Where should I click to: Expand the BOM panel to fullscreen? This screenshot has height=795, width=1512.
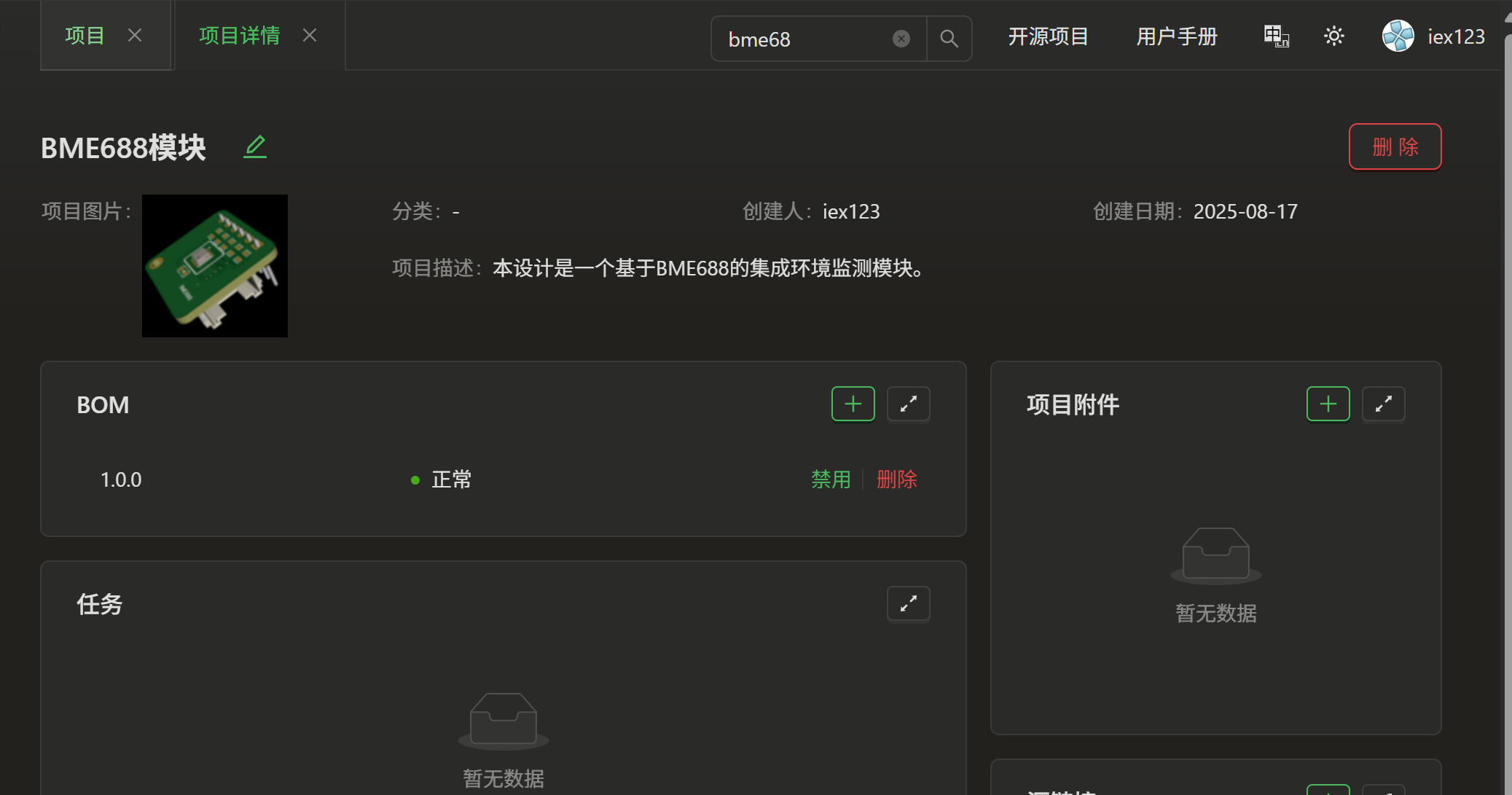point(908,404)
